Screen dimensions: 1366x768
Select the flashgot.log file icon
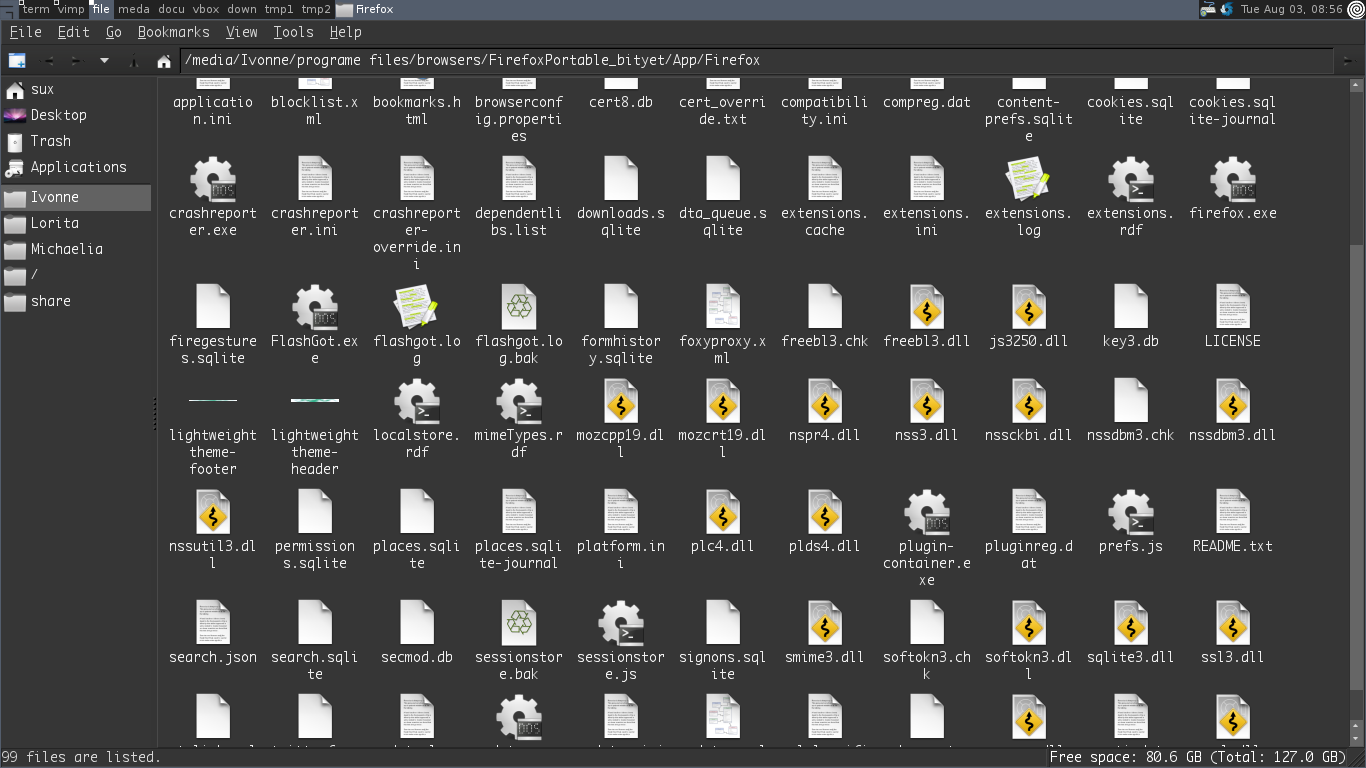(417, 307)
